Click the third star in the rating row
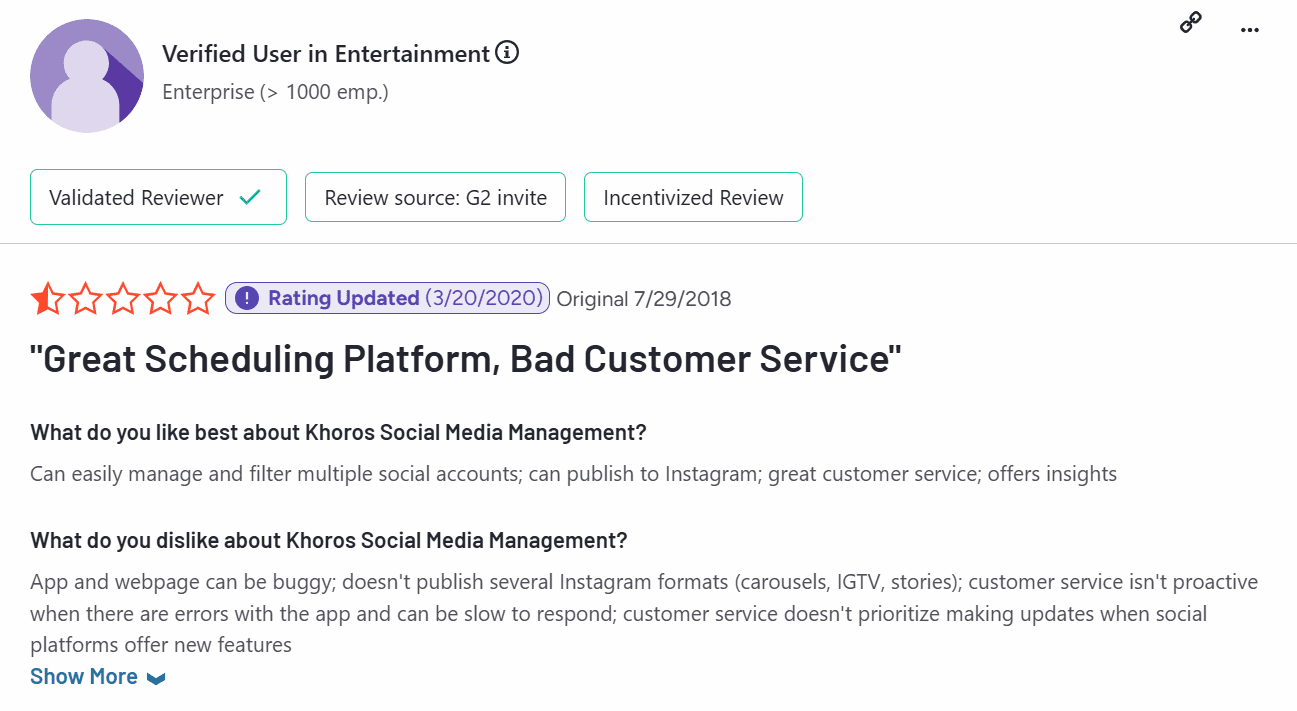Screen dimensions: 1297x711 tap(122, 298)
